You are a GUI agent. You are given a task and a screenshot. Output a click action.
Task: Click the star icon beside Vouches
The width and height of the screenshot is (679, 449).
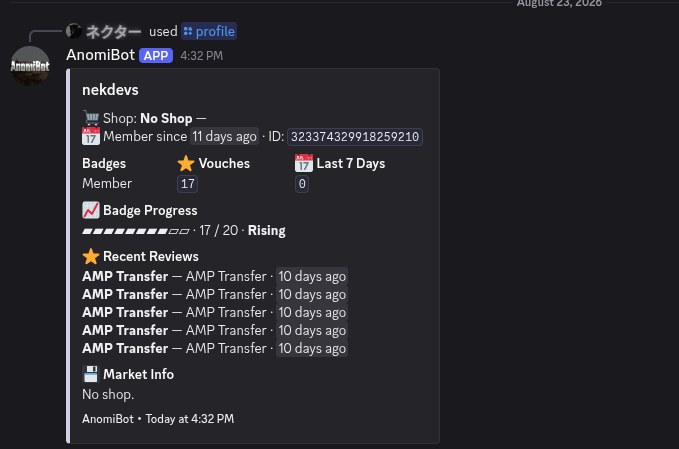(186, 163)
